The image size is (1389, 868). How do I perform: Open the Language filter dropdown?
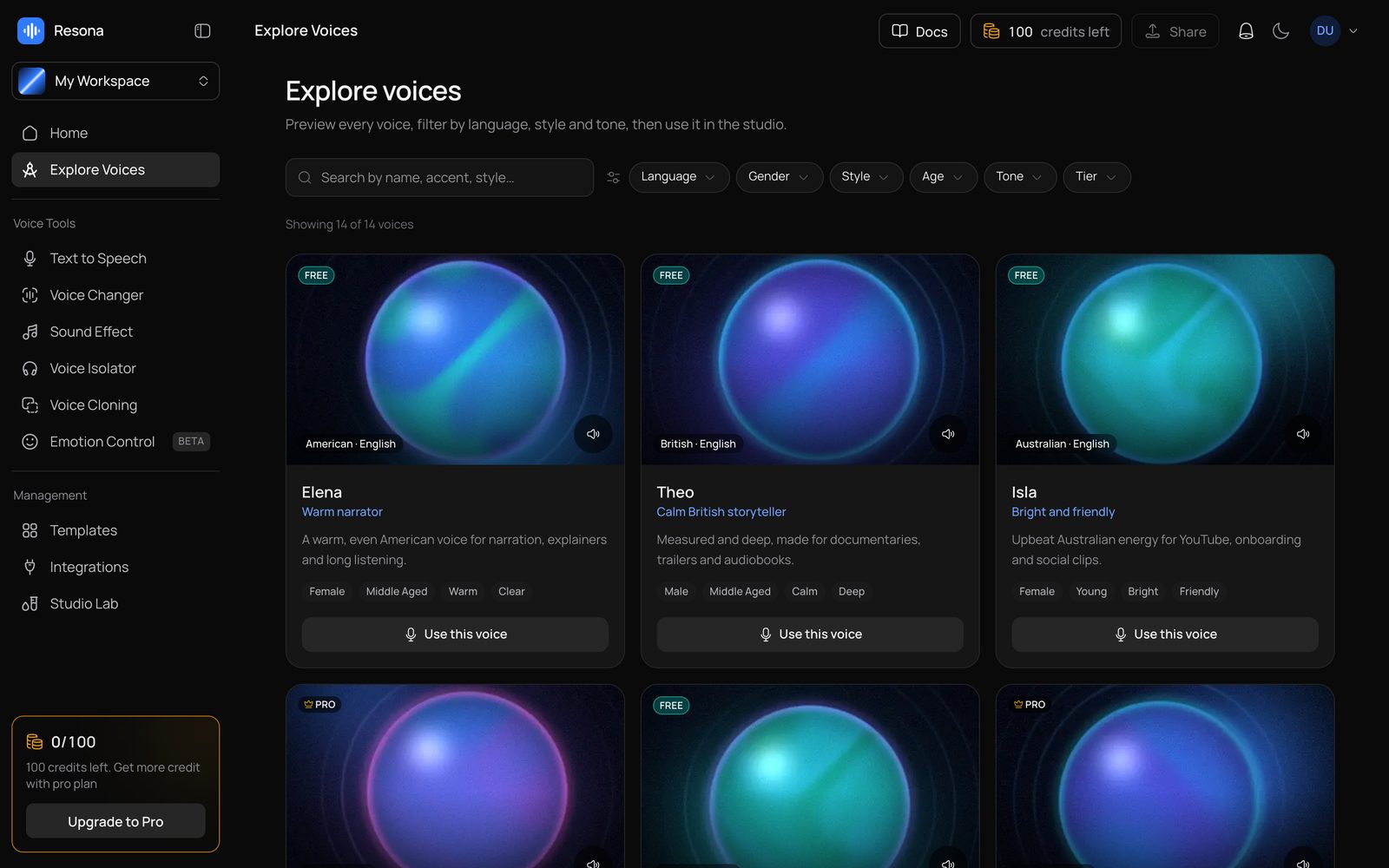pyautogui.click(x=679, y=177)
